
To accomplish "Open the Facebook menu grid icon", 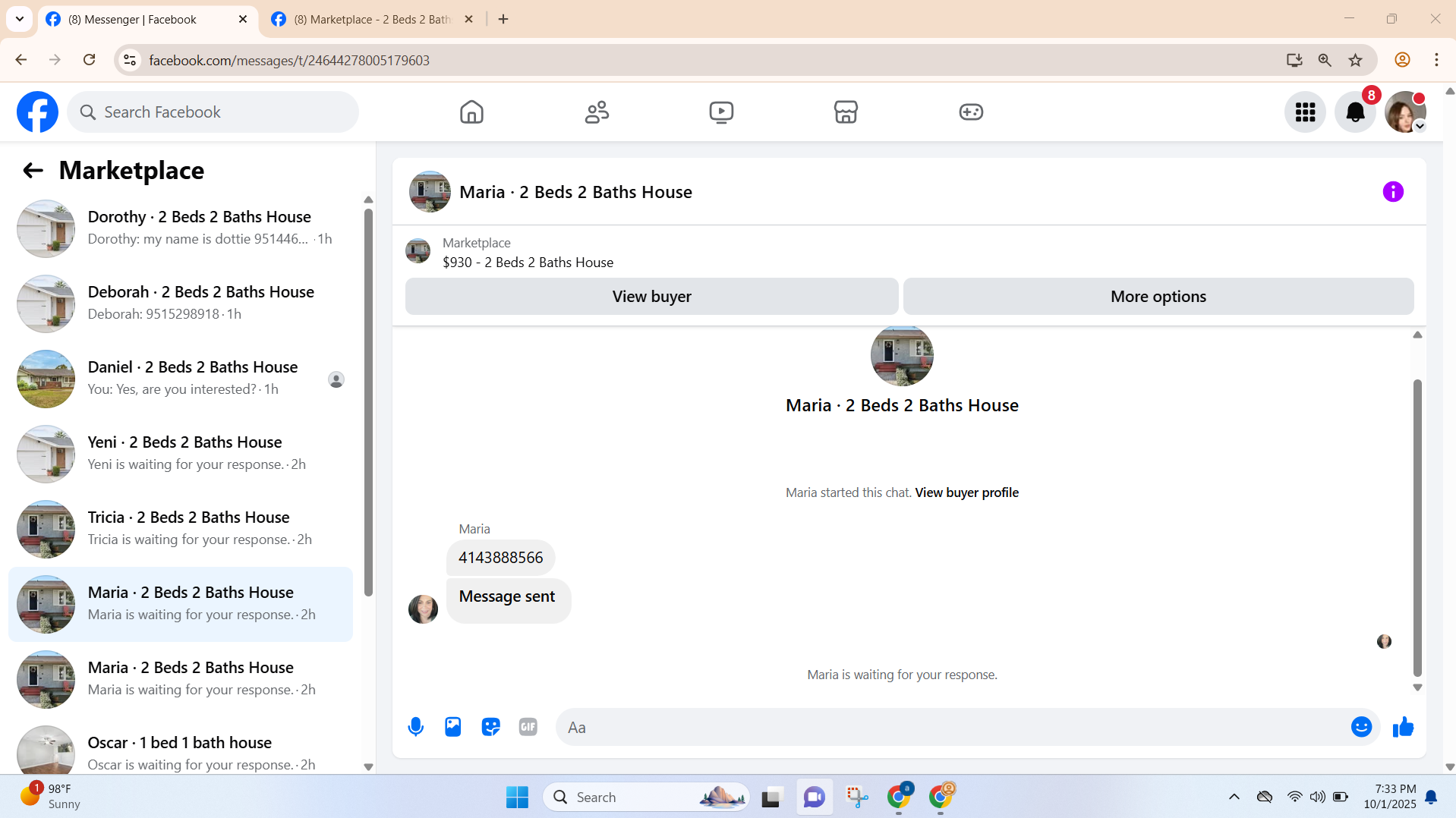I will tap(1305, 112).
